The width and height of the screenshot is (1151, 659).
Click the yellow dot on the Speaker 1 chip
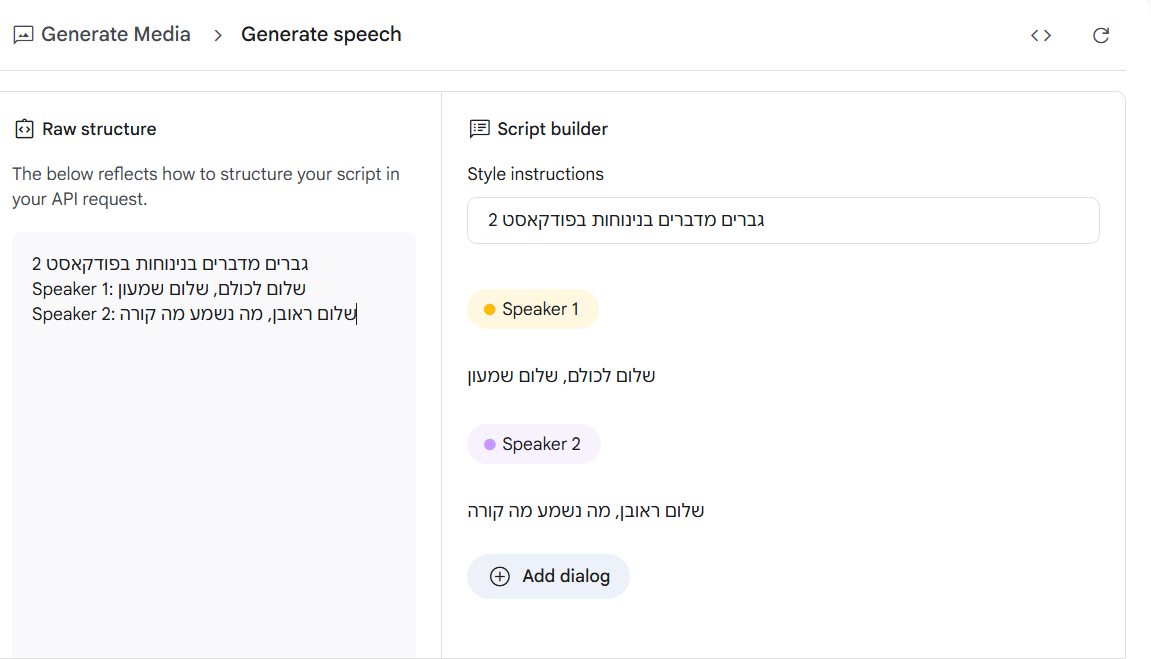487,309
